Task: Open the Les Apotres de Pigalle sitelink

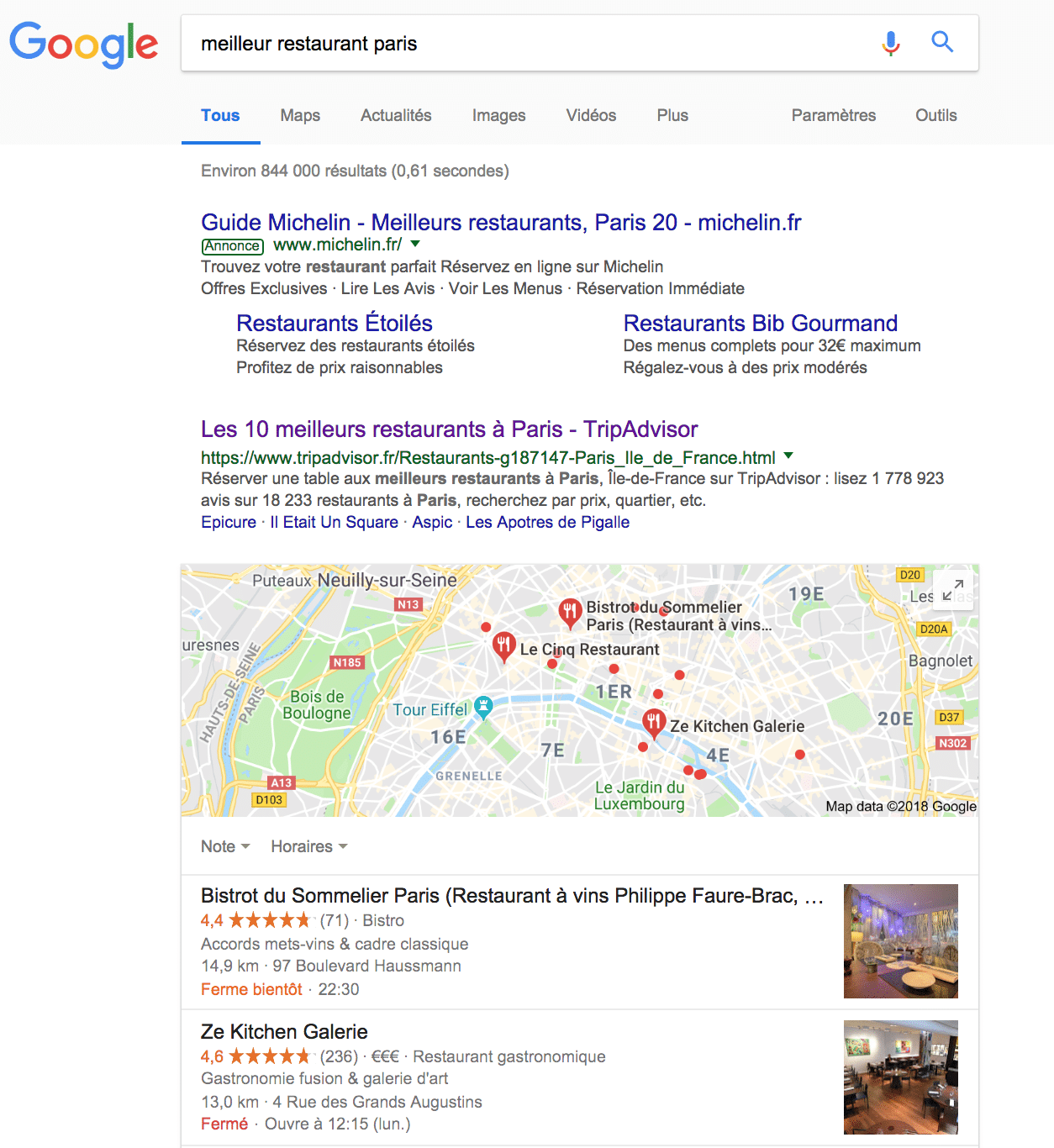Action: [547, 522]
